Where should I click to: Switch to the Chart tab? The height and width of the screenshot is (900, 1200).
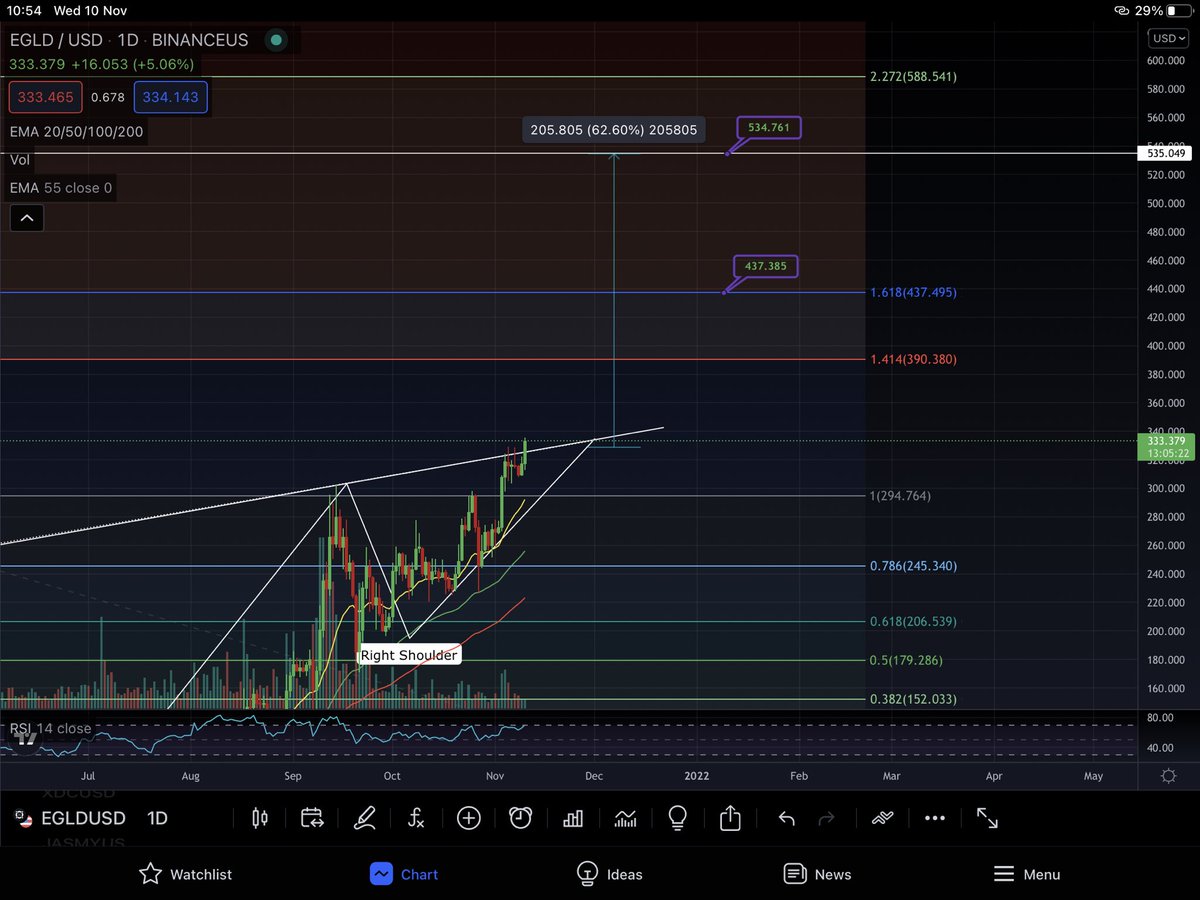[x=404, y=874]
